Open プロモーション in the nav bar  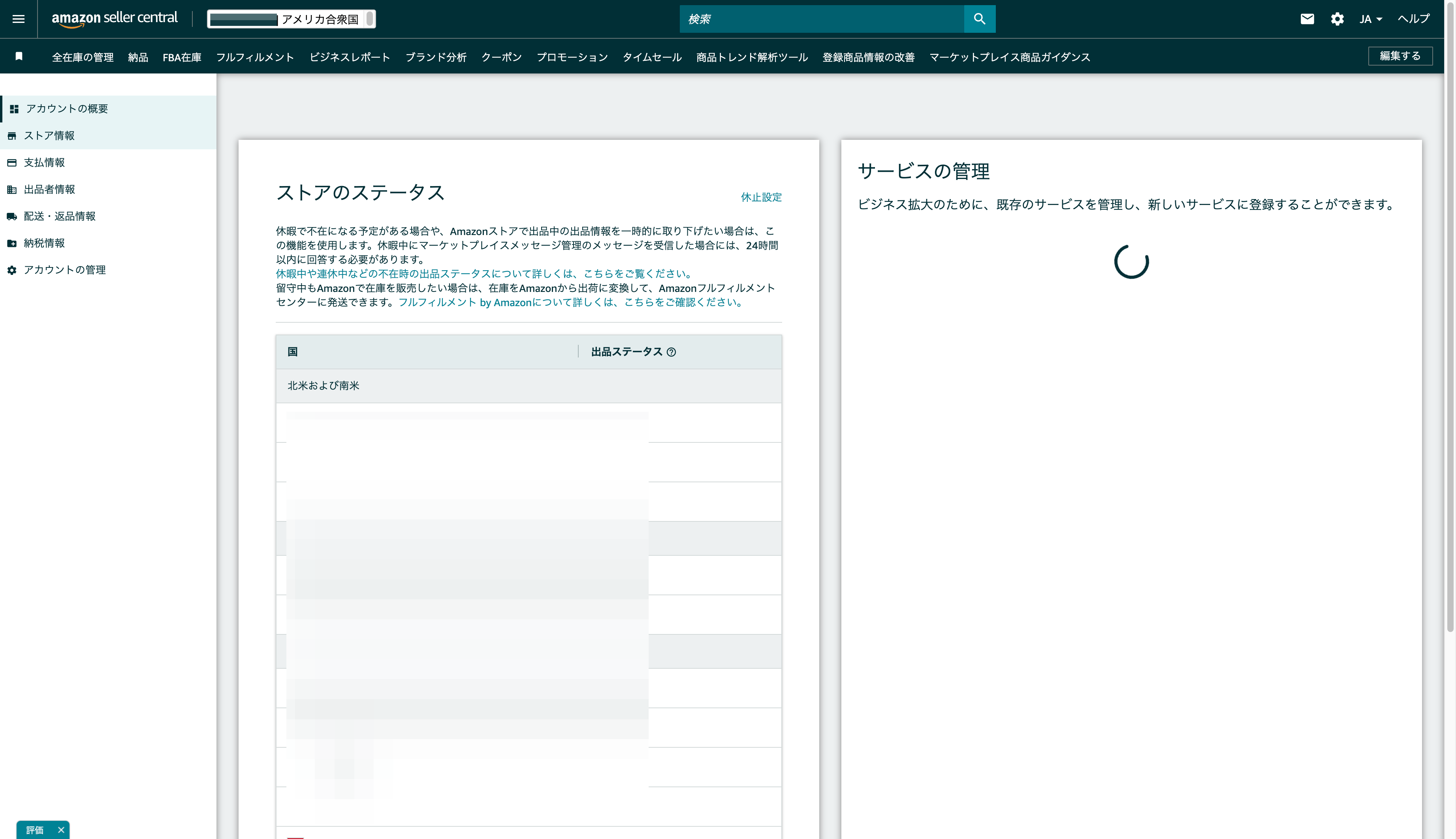(572, 57)
